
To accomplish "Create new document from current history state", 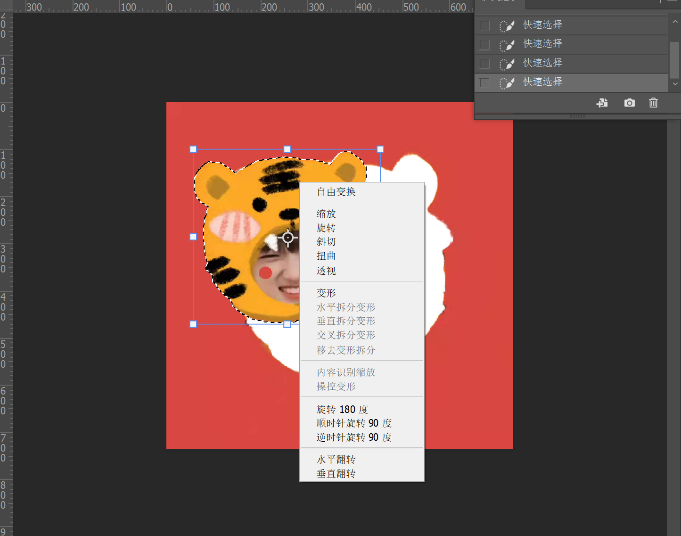I will coord(602,103).
